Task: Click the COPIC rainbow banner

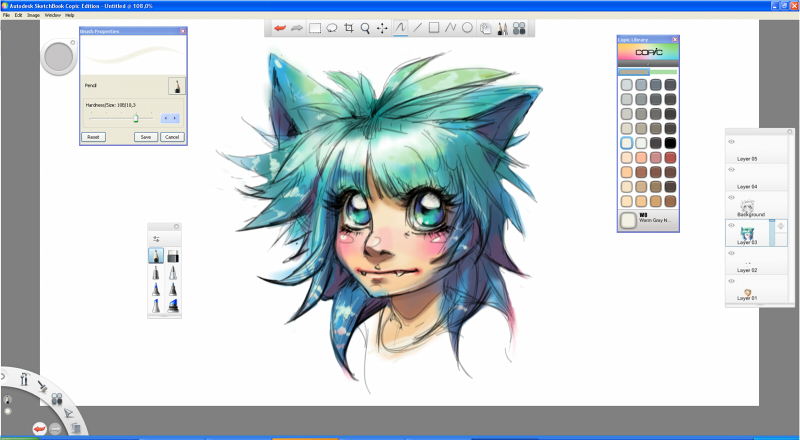Action: click(x=648, y=52)
